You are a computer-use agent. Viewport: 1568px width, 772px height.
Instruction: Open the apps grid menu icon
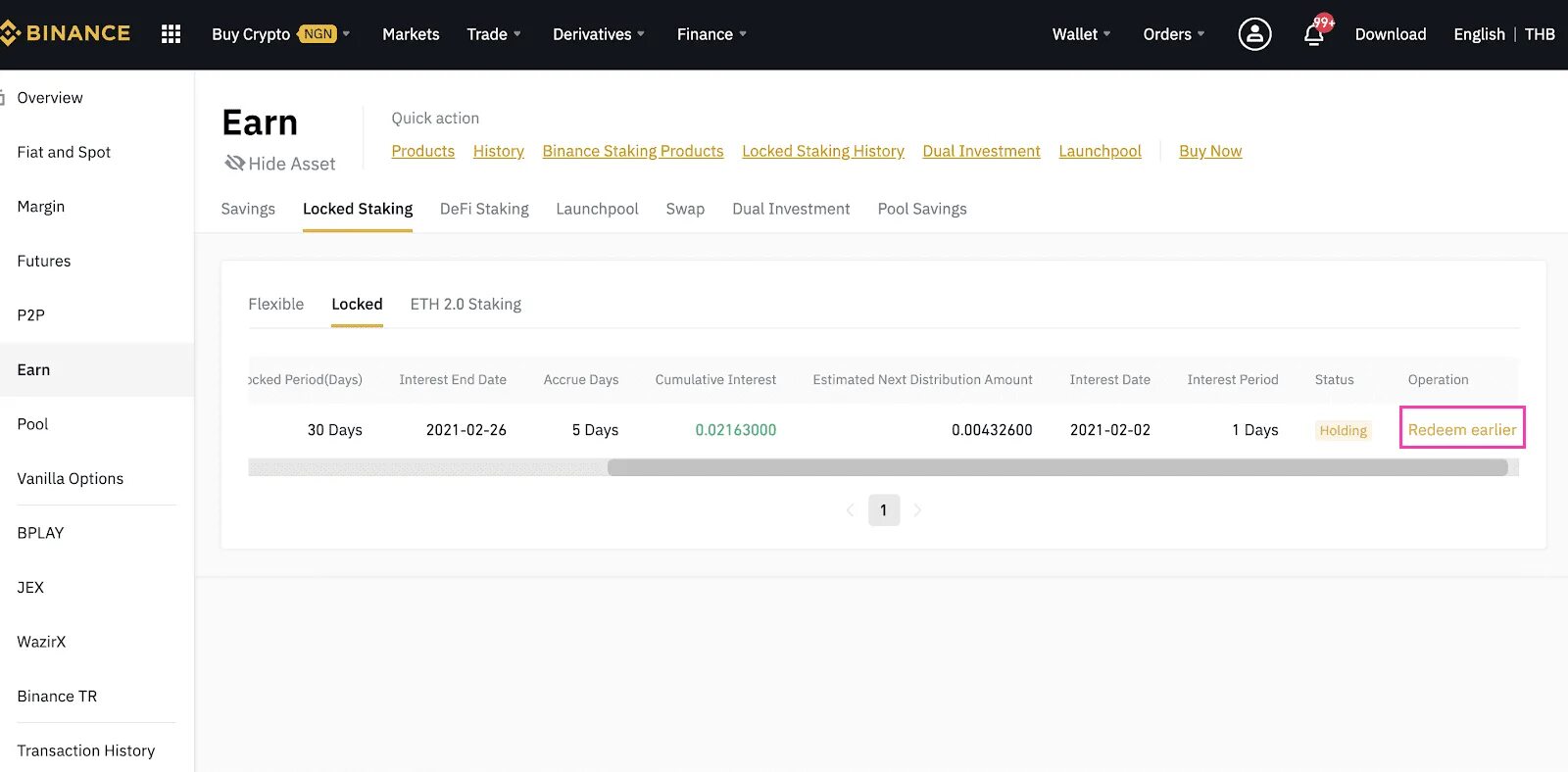[171, 34]
